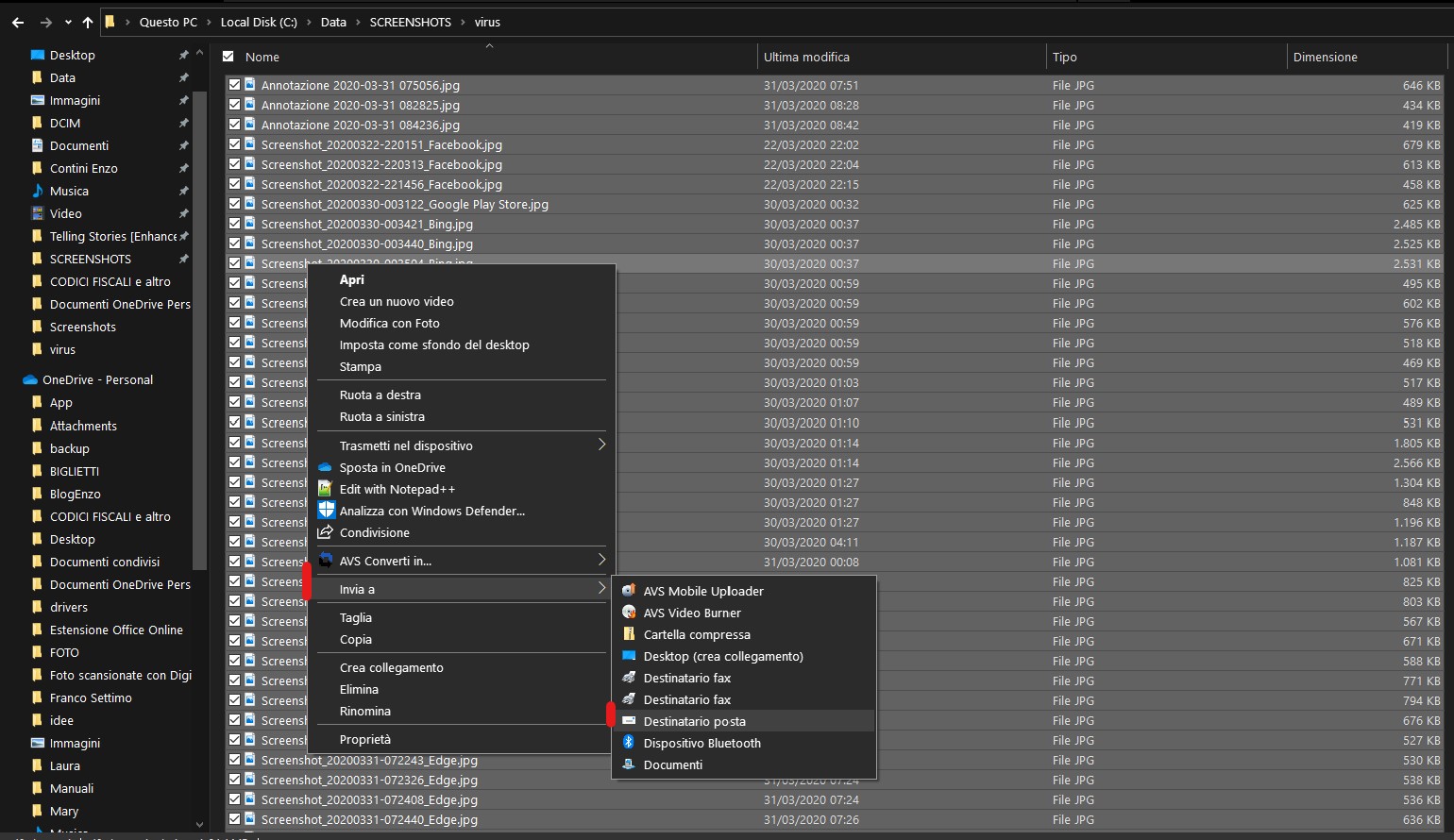Click the Bluetooth icon in Send-to submenu

click(x=629, y=743)
